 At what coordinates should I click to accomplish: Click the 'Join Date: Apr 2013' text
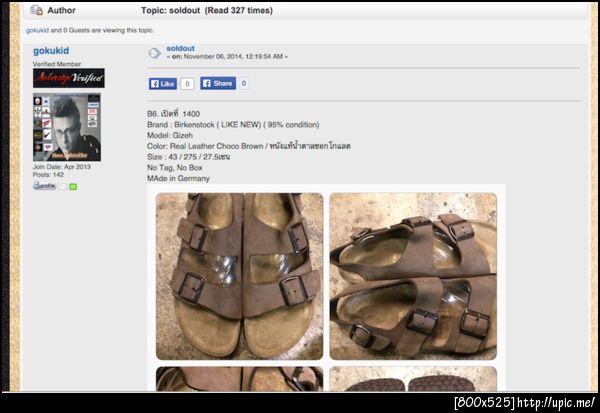pyautogui.click(x=62, y=167)
